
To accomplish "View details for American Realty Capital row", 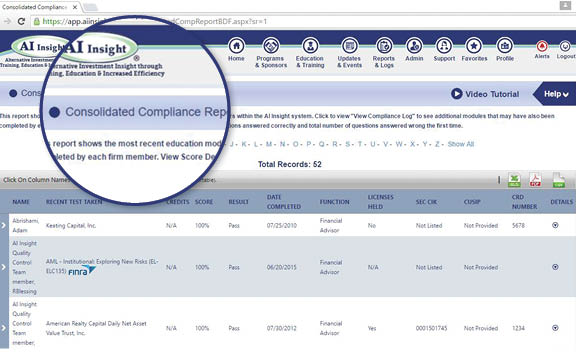I will 555,328.
